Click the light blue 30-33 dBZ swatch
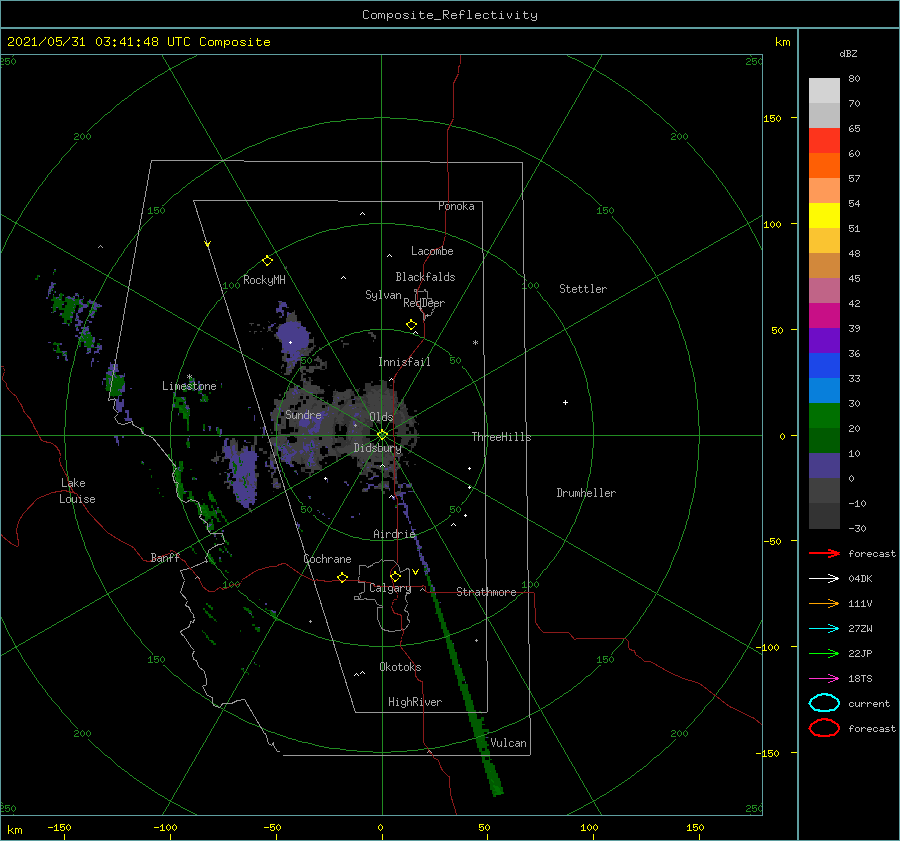900x841 pixels. 824,390
